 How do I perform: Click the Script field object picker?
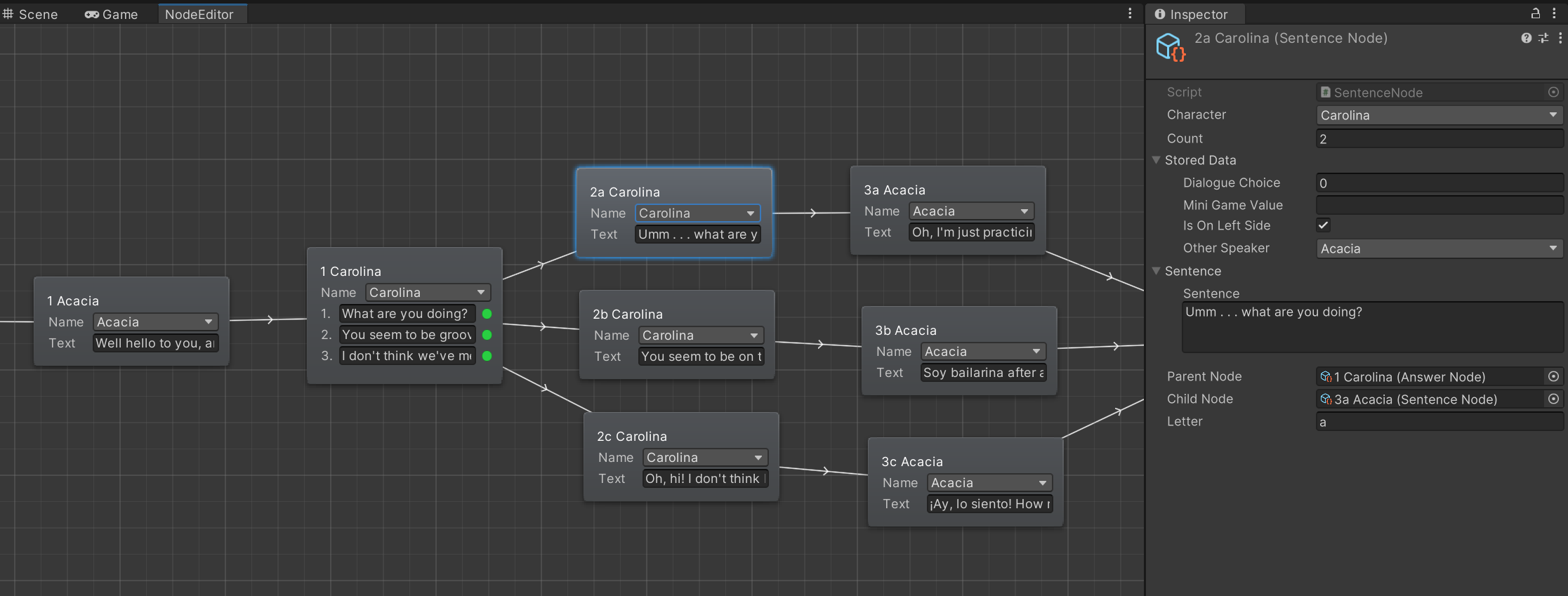coord(1553,92)
